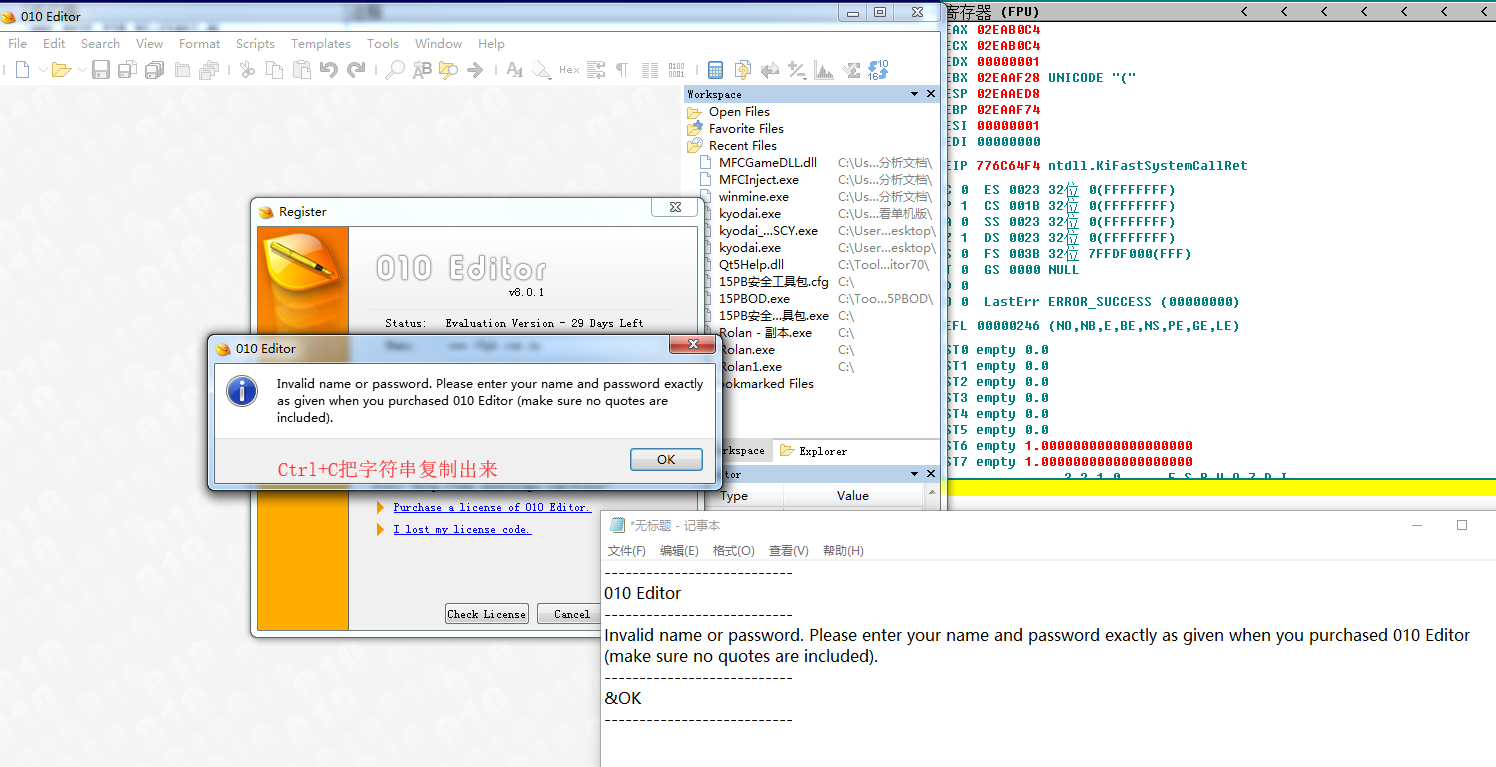Click the Cut scissors icon
The height and width of the screenshot is (767, 1496).
(x=247, y=70)
